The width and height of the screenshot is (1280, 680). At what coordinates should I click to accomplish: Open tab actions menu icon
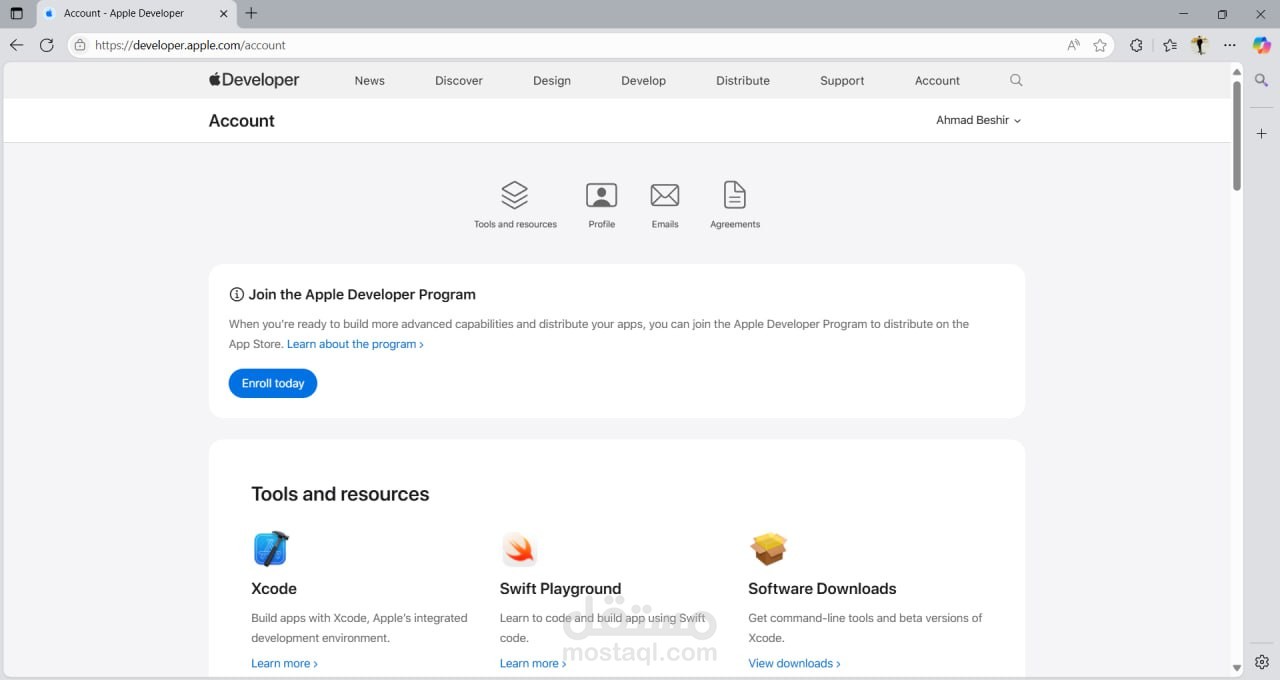click(16, 13)
